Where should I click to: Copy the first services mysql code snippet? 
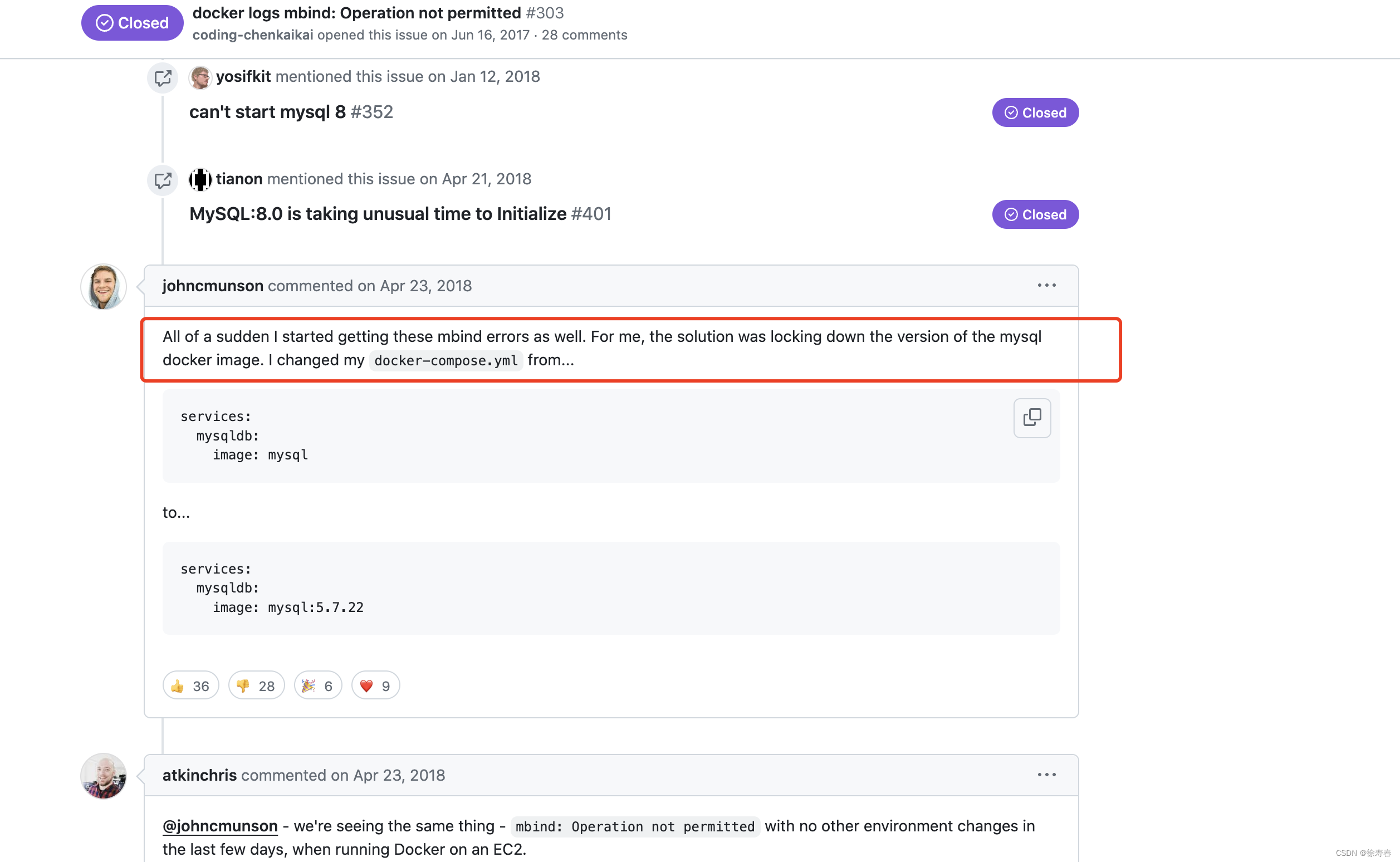(x=1032, y=418)
